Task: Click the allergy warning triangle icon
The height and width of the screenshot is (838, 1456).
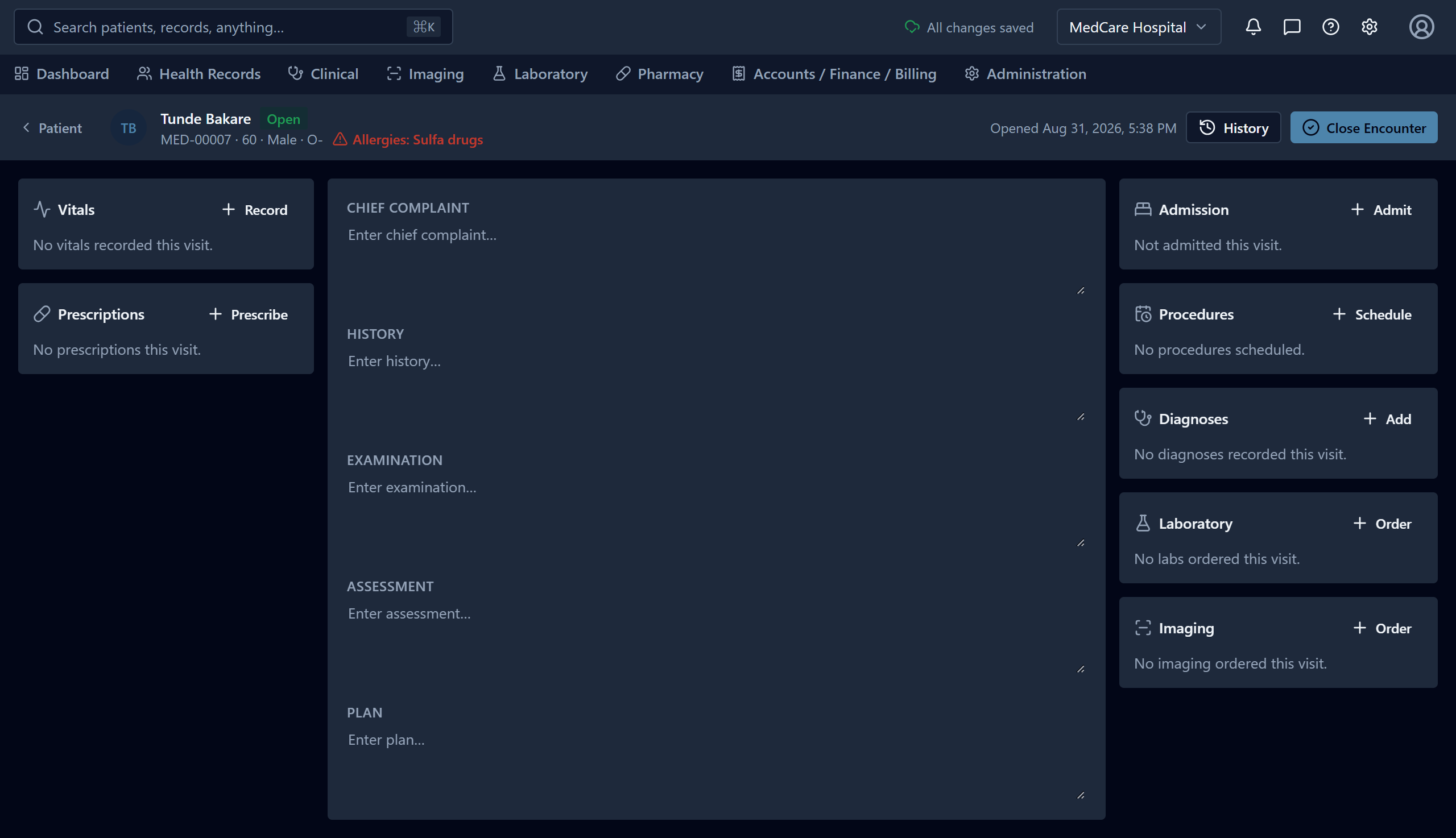Action: (x=340, y=139)
